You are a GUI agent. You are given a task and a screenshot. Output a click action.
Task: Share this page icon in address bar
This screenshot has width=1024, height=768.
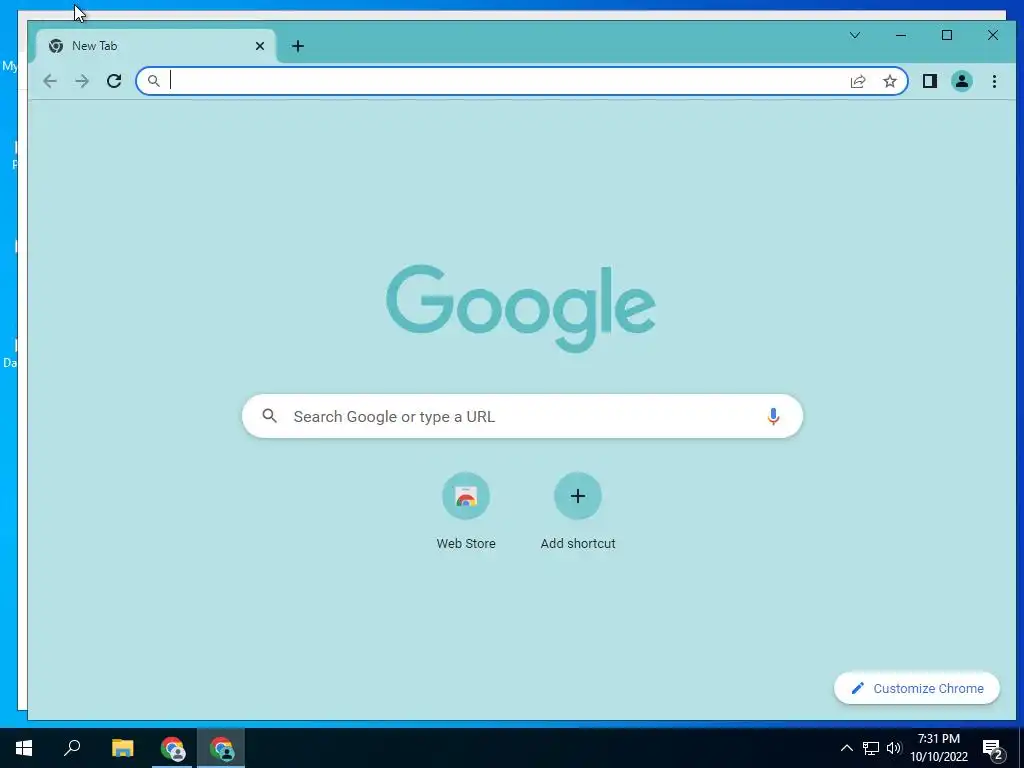click(858, 81)
